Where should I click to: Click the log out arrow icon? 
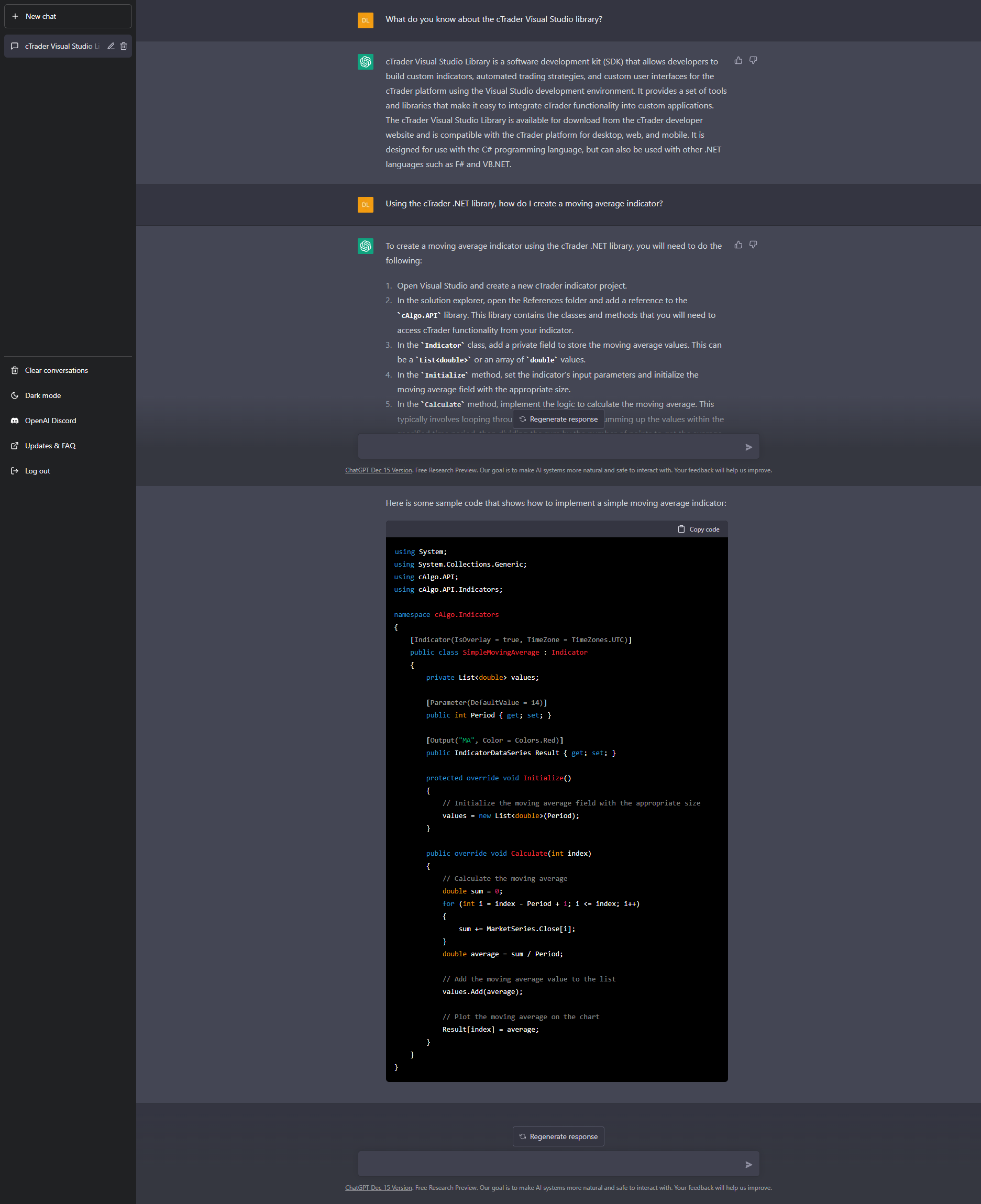click(15, 471)
